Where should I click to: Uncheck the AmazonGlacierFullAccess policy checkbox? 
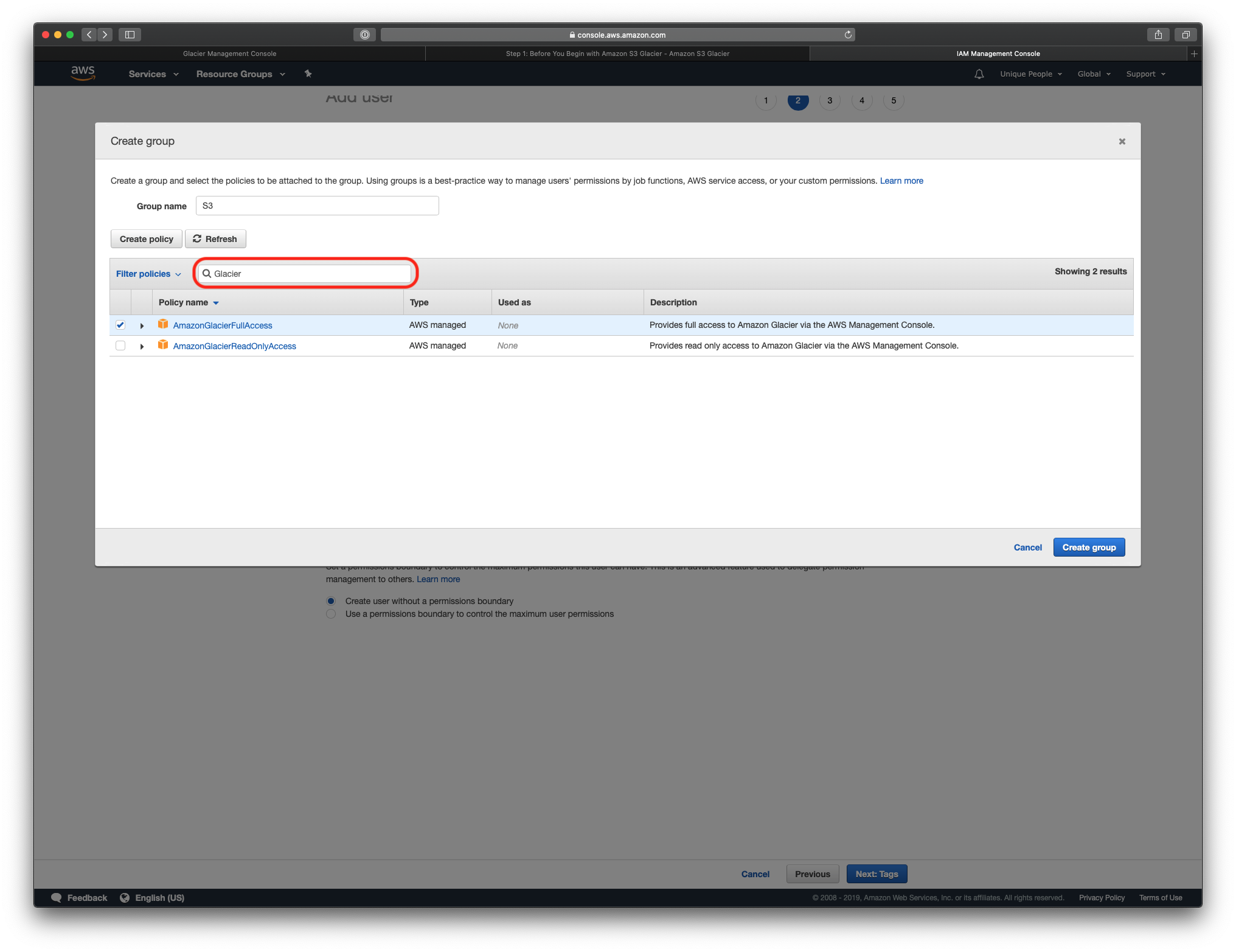[120, 325]
